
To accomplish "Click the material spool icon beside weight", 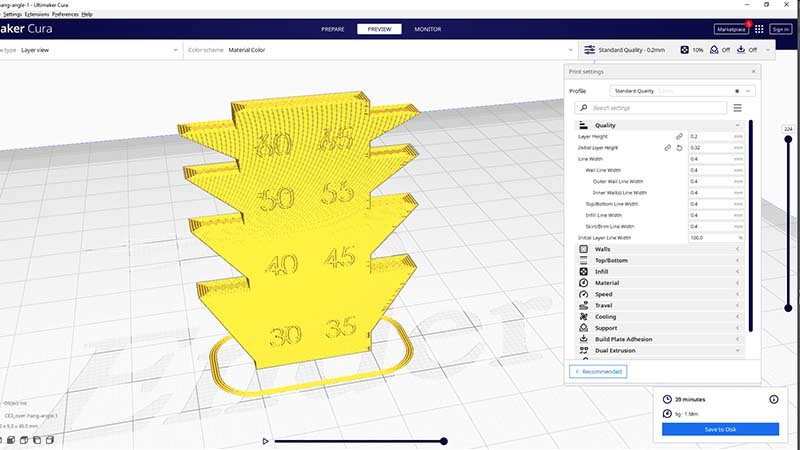I will coord(667,413).
